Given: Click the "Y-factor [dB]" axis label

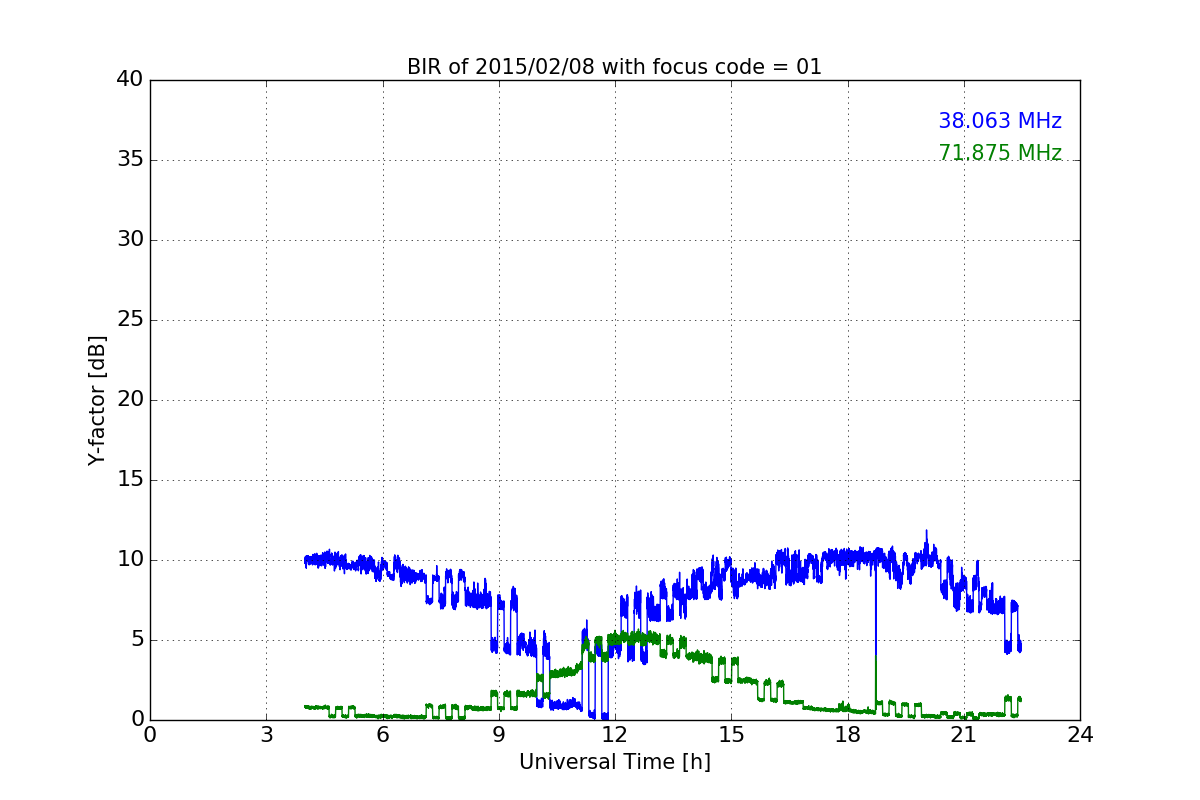Looking at the screenshot, I should tap(97, 400).
